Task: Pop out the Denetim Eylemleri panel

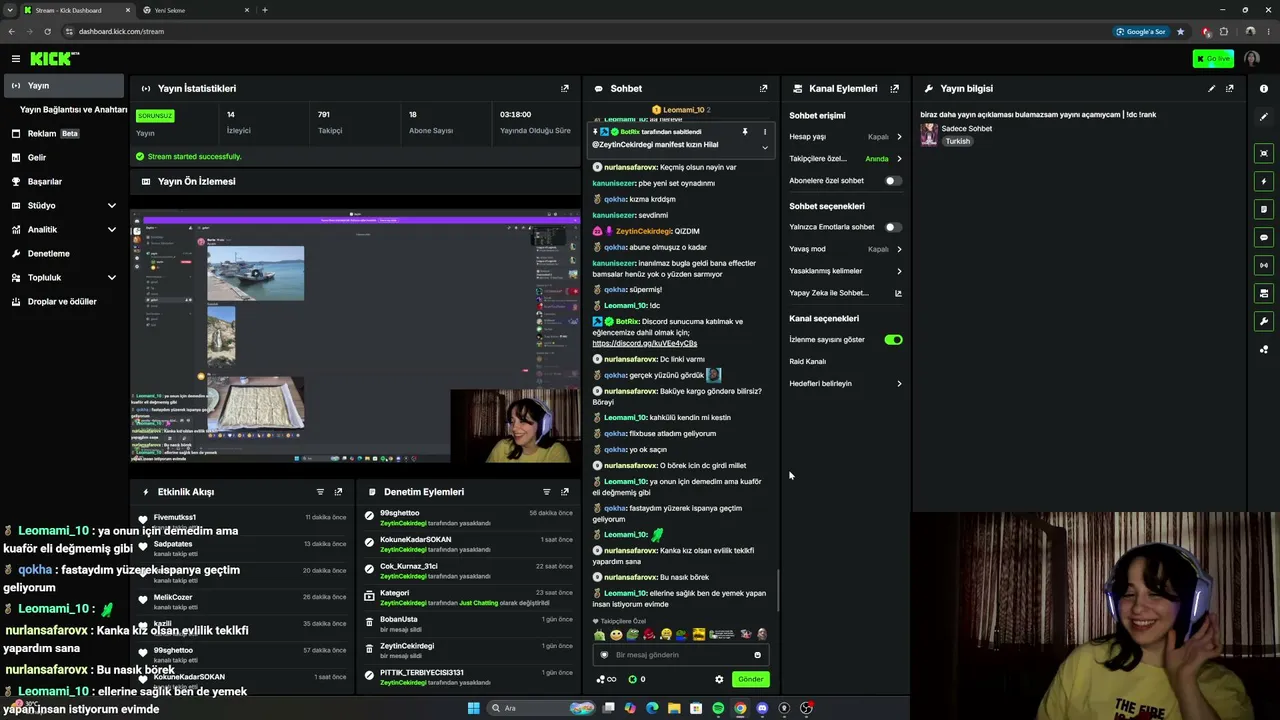Action: click(x=565, y=492)
